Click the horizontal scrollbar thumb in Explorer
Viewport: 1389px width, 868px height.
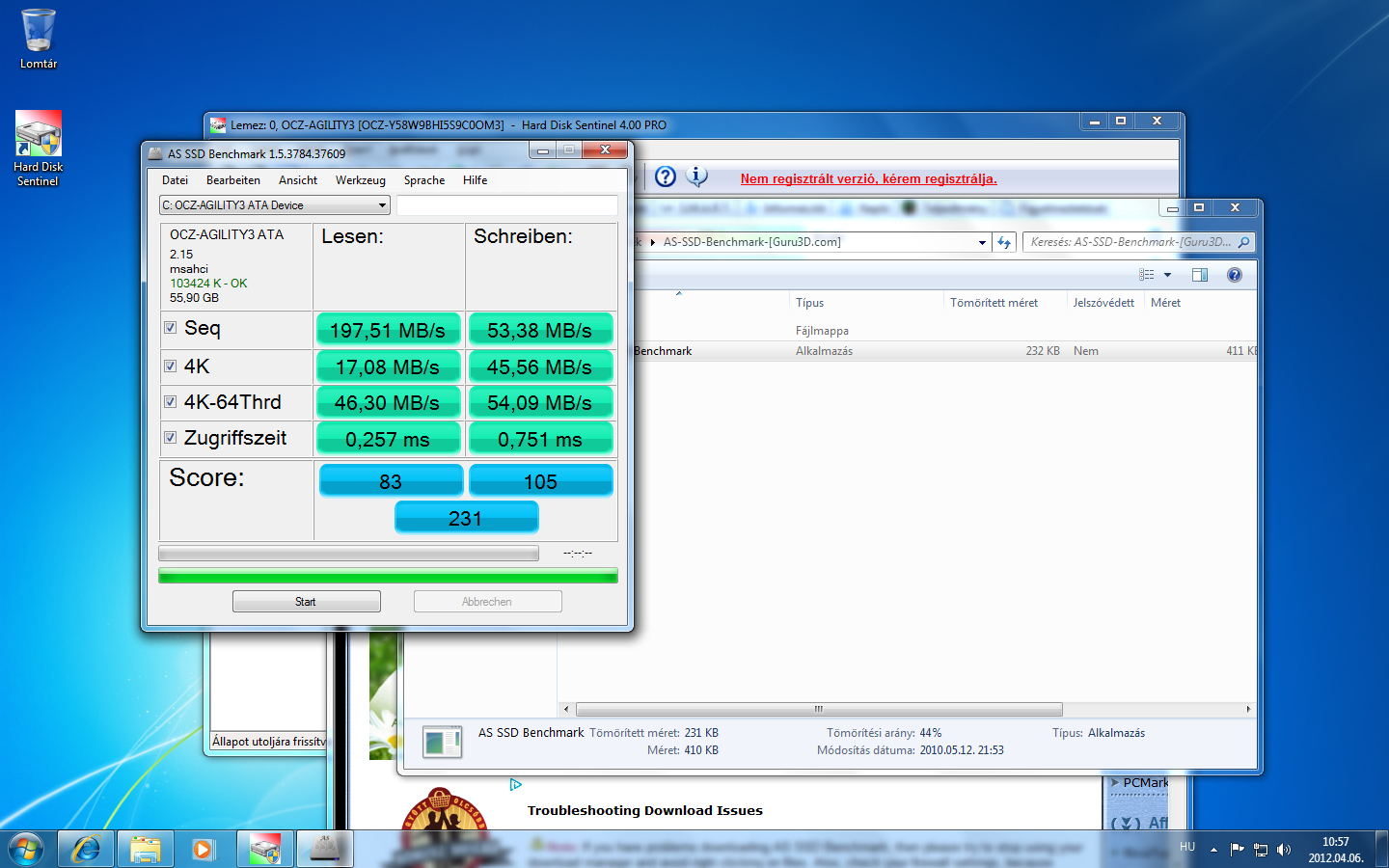click(819, 709)
